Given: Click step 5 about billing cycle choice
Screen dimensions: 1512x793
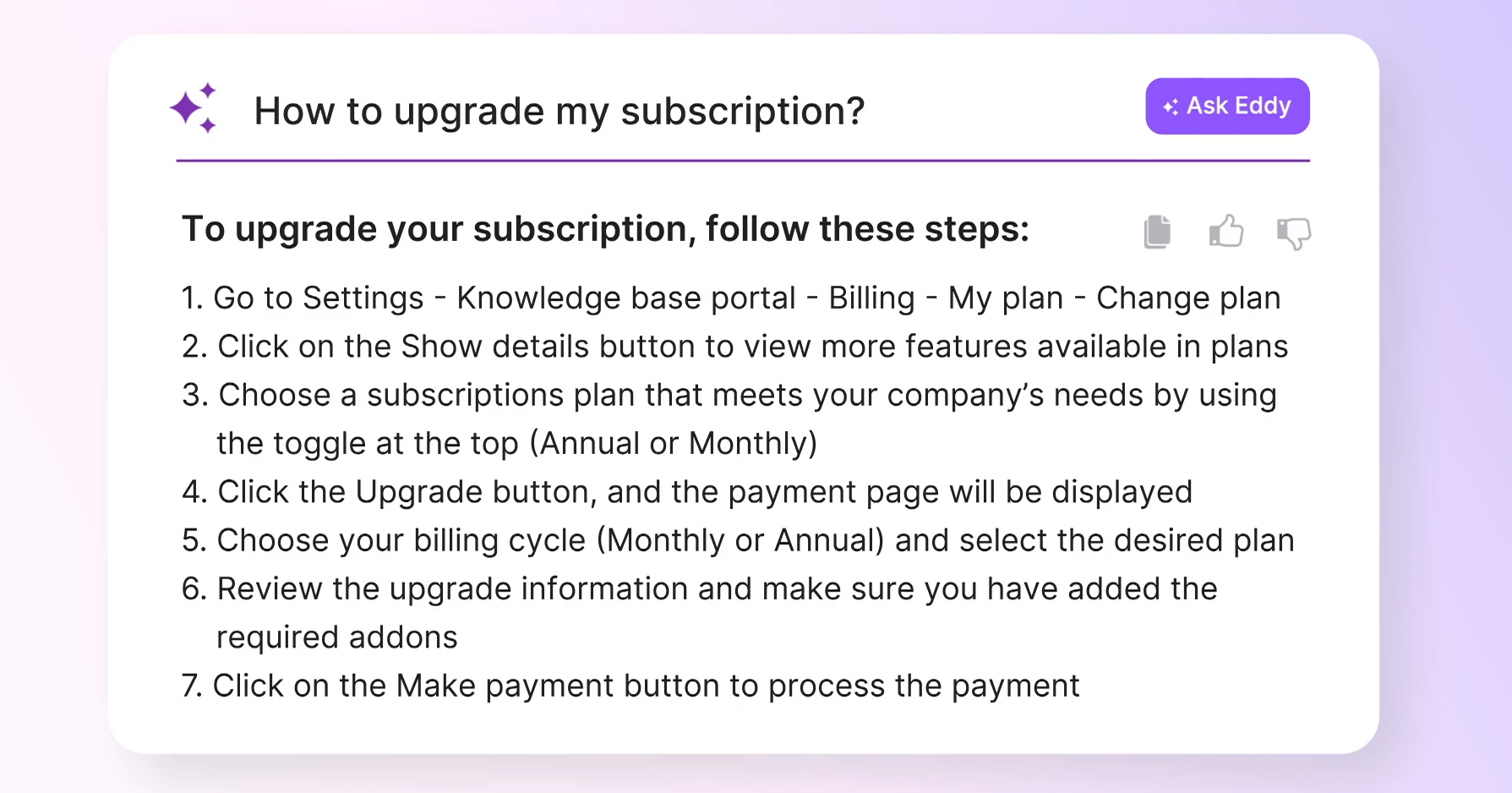Looking at the screenshot, I should pos(738,539).
